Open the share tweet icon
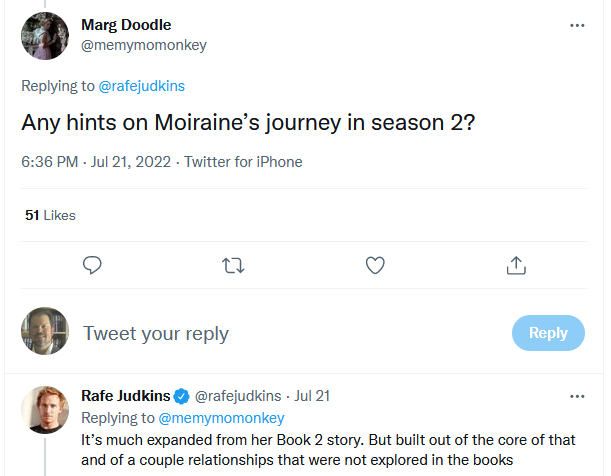Screen dimensions: 611x476 point(516,265)
